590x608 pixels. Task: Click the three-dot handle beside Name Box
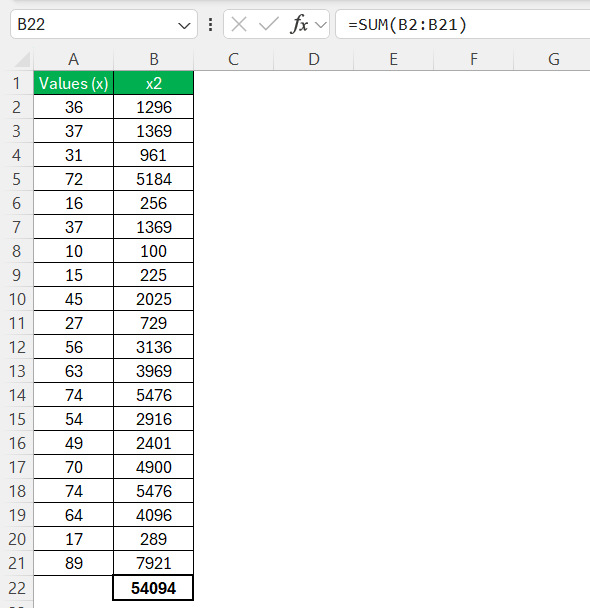click(x=210, y=24)
